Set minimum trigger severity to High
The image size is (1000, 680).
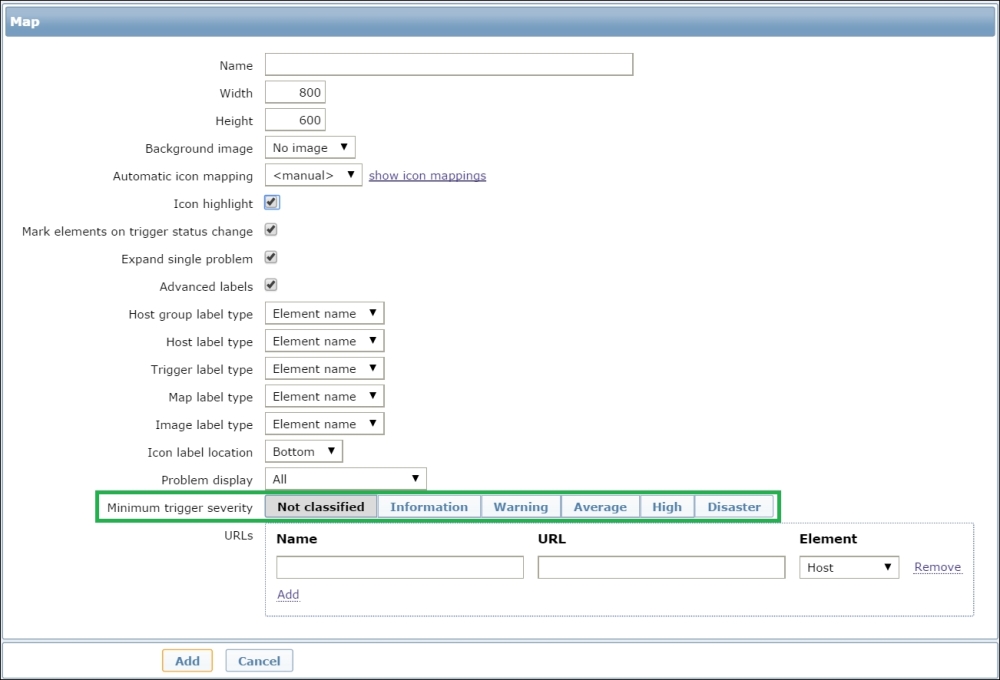pyautogui.click(x=667, y=507)
